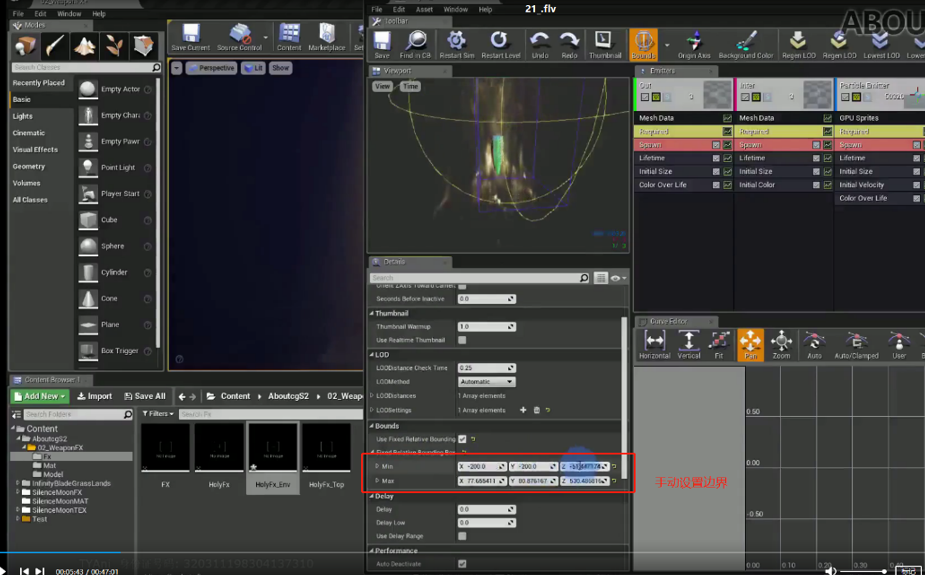This screenshot has width=925, height=575.
Task: Click the Import button in Content Browser
Action: pyautogui.click(x=95, y=396)
